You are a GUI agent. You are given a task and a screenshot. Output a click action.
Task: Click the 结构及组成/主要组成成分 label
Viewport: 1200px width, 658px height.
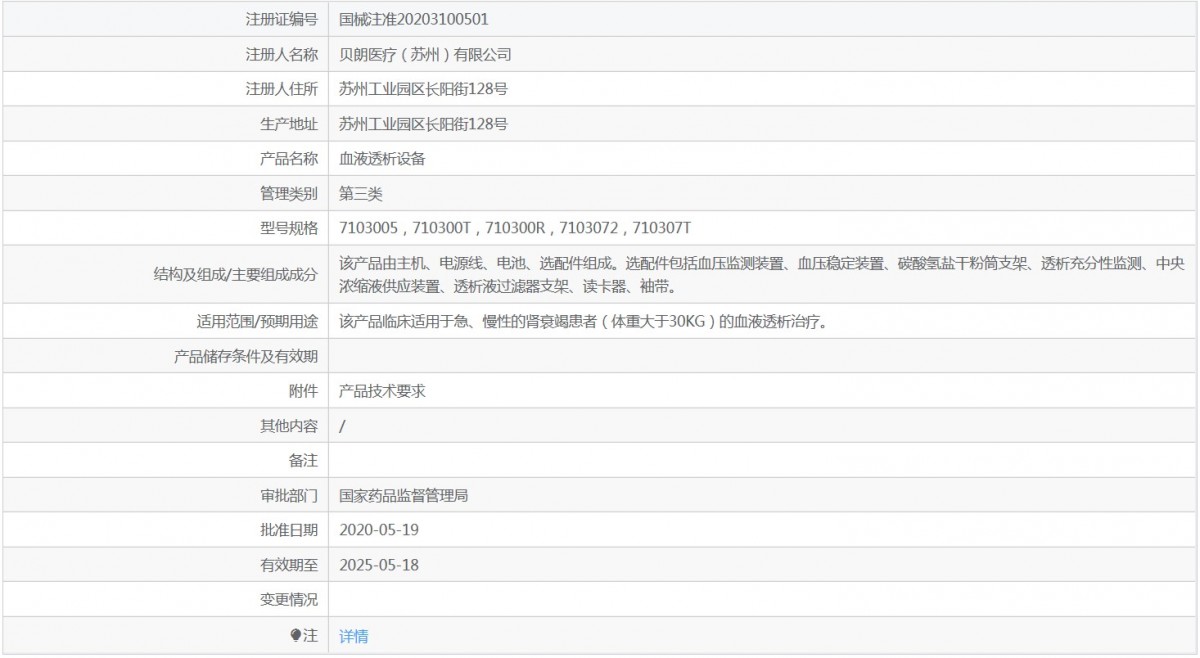pos(236,275)
